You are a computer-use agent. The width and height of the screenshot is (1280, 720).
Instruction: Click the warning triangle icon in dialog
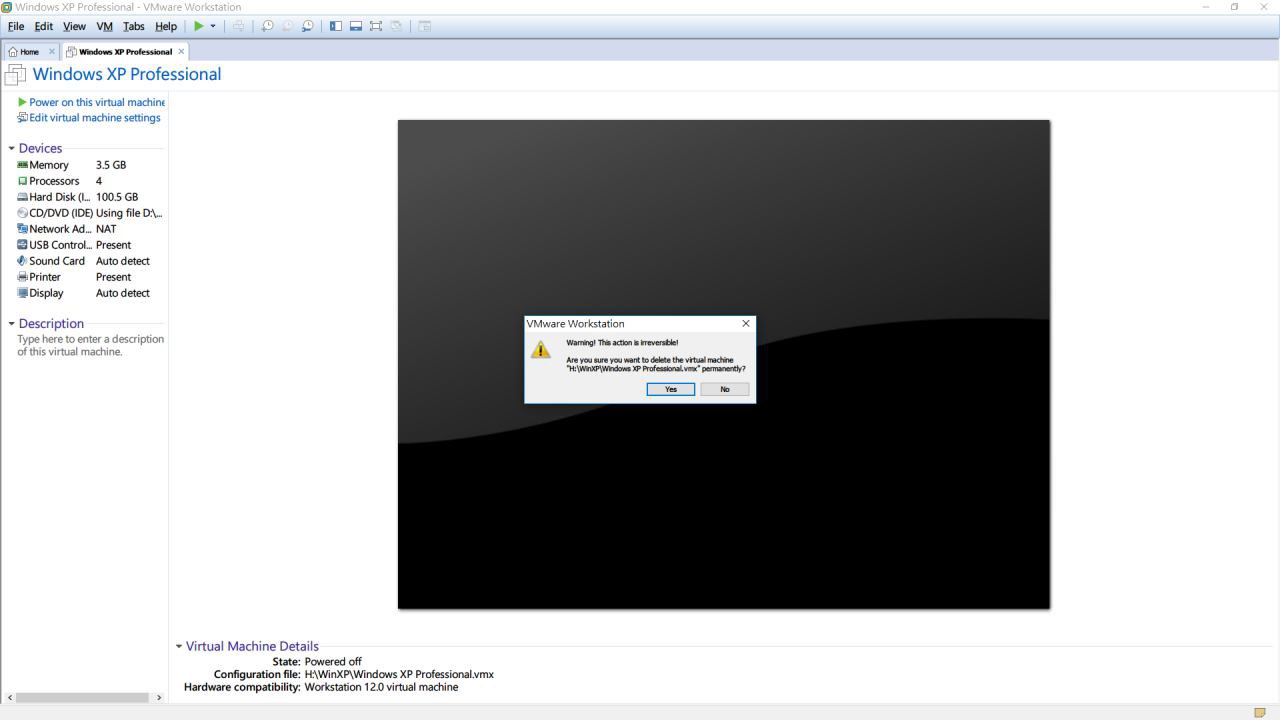tap(541, 350)
